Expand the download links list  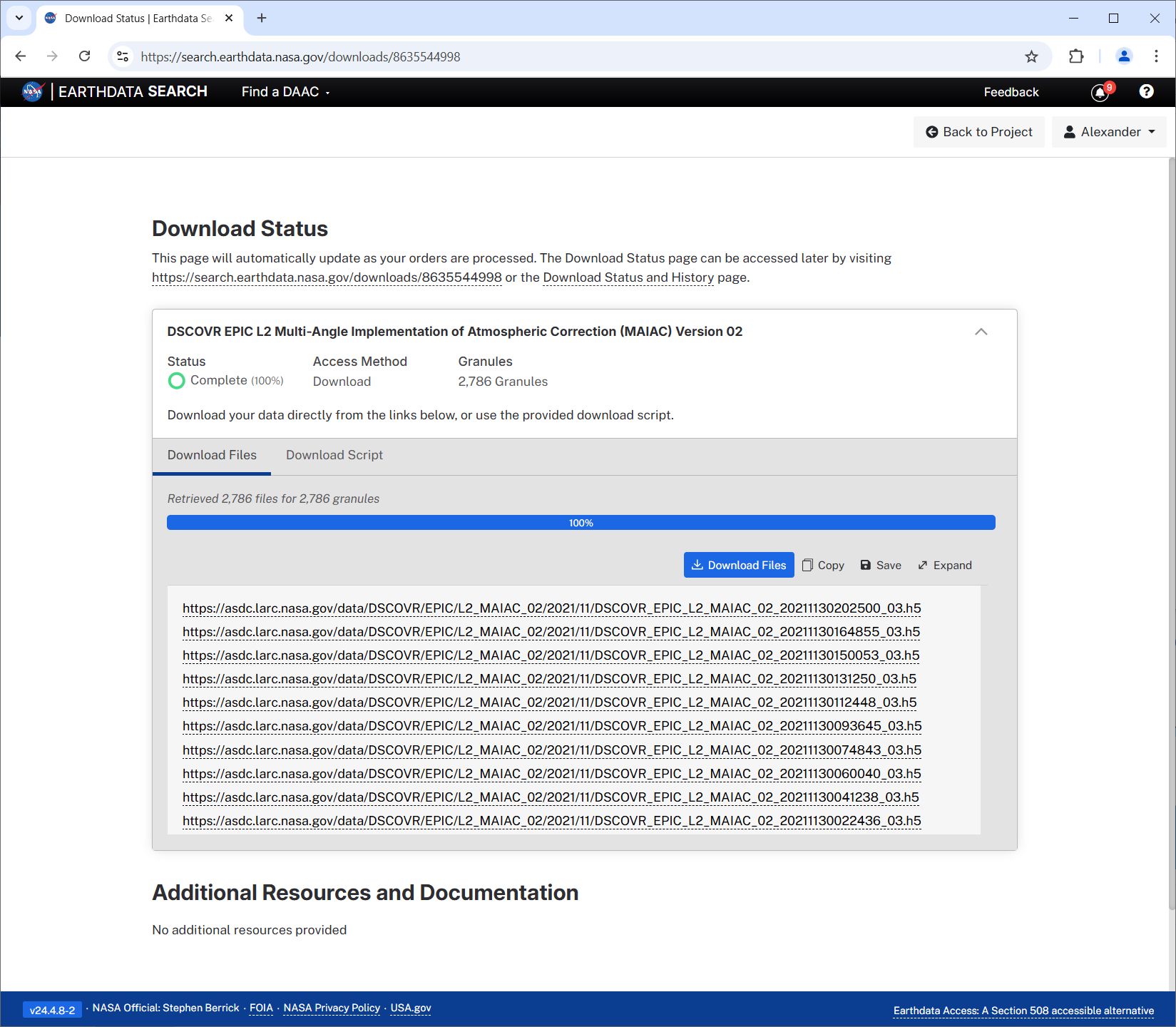coord(945,565)
